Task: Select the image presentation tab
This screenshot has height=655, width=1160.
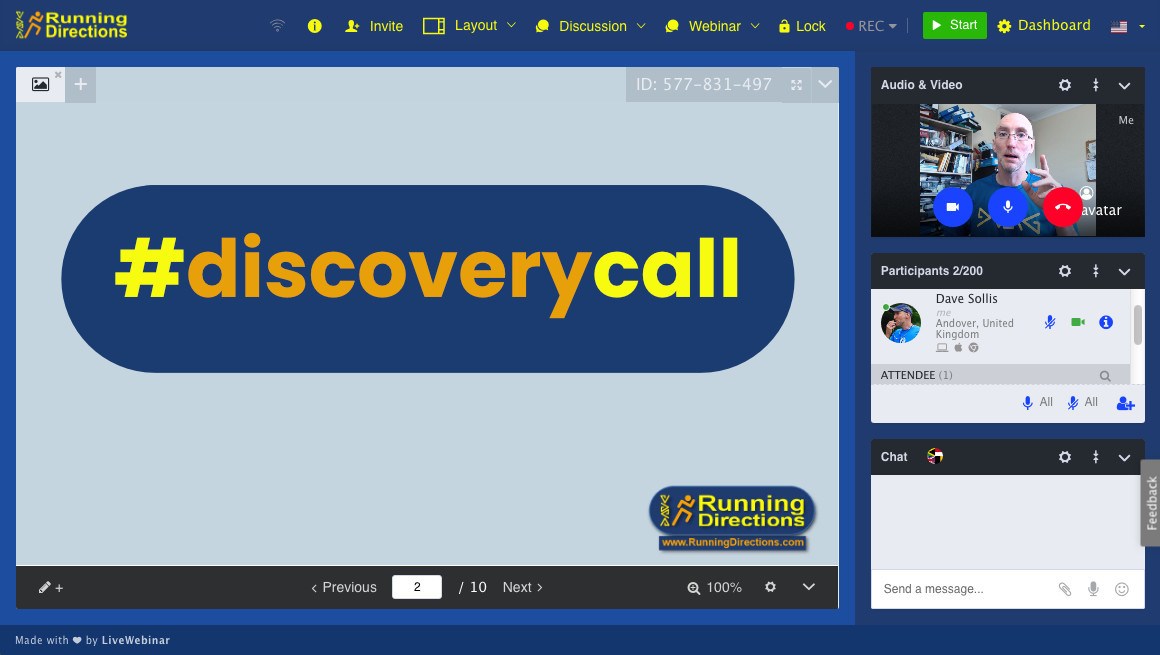Action: pyautogui.click(x=40, y=84)
